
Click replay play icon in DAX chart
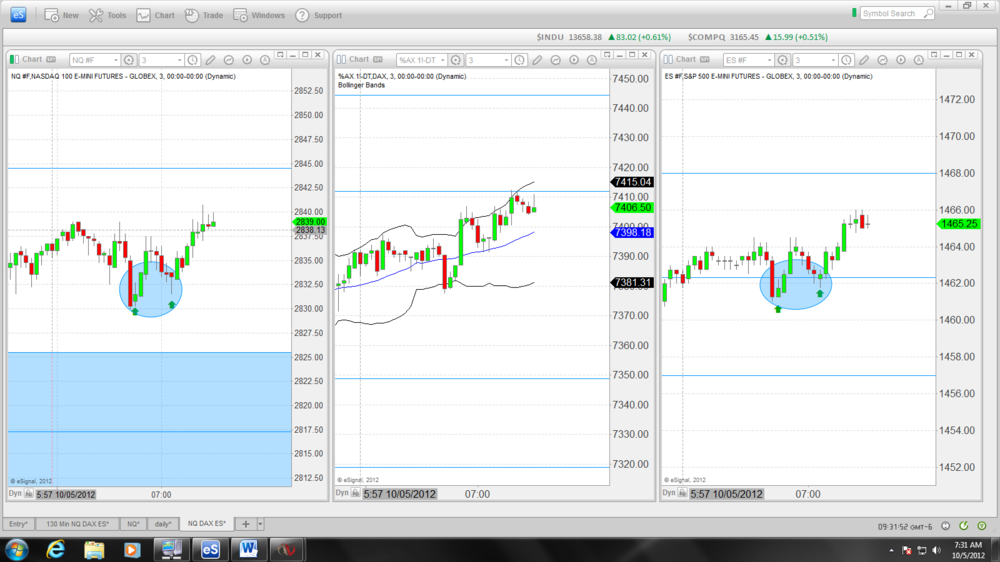(574, 60)
